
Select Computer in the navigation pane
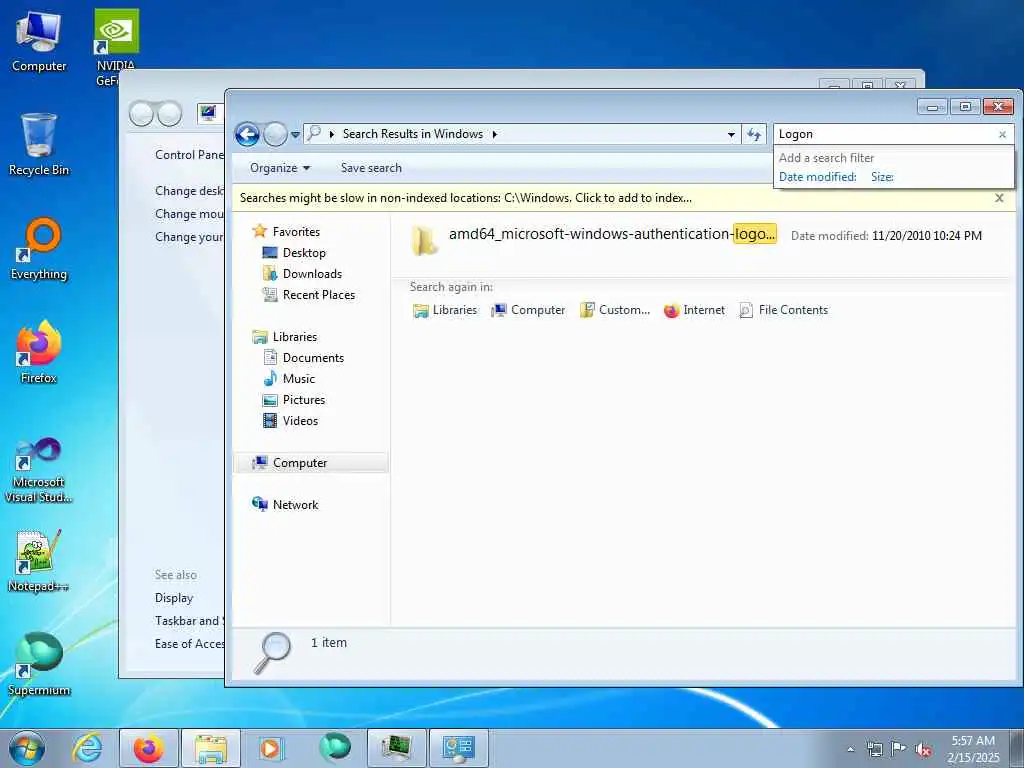[x=311, y=463]
